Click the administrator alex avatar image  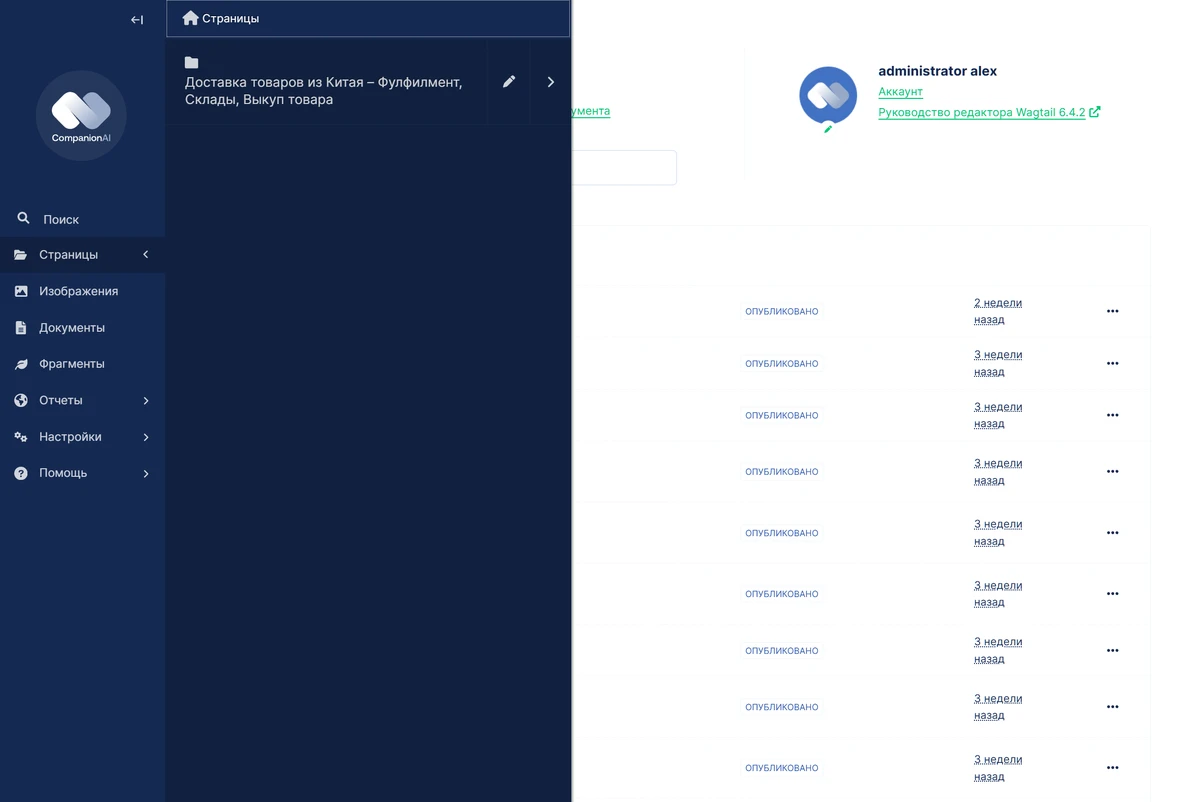827,96
